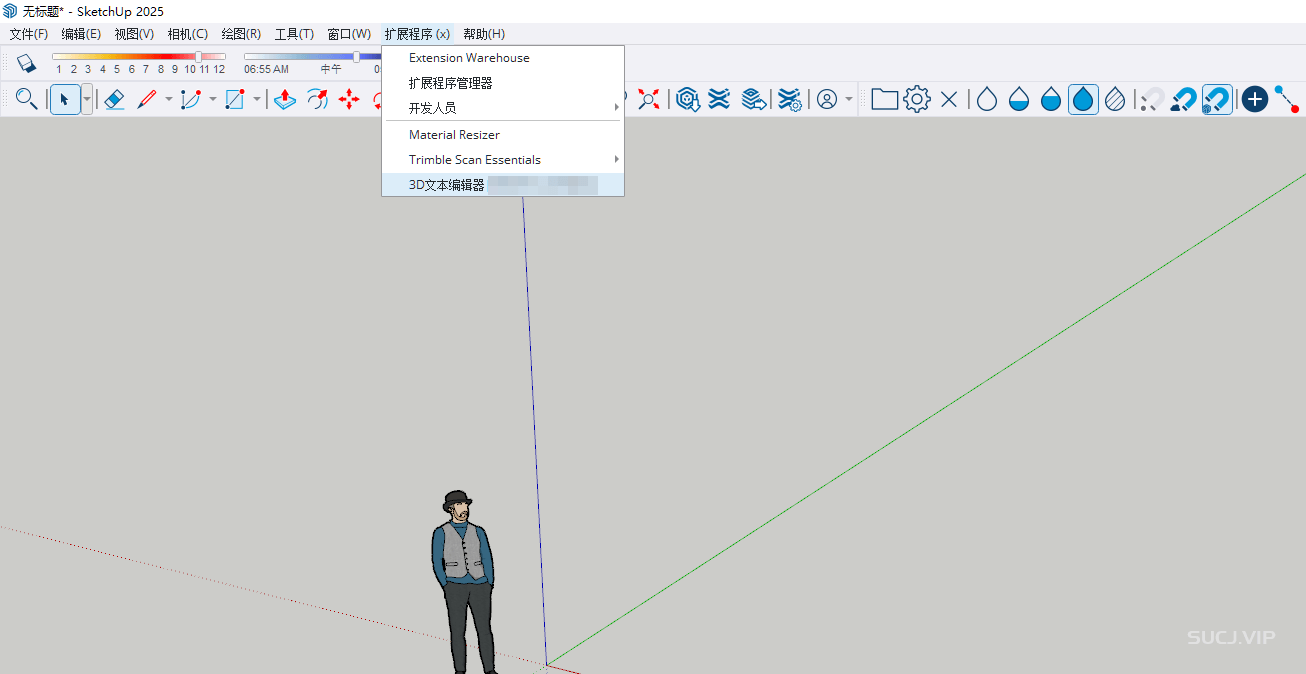Adjust the month shadow slider handle
The image size is (1306, 674).
[198, 57]
